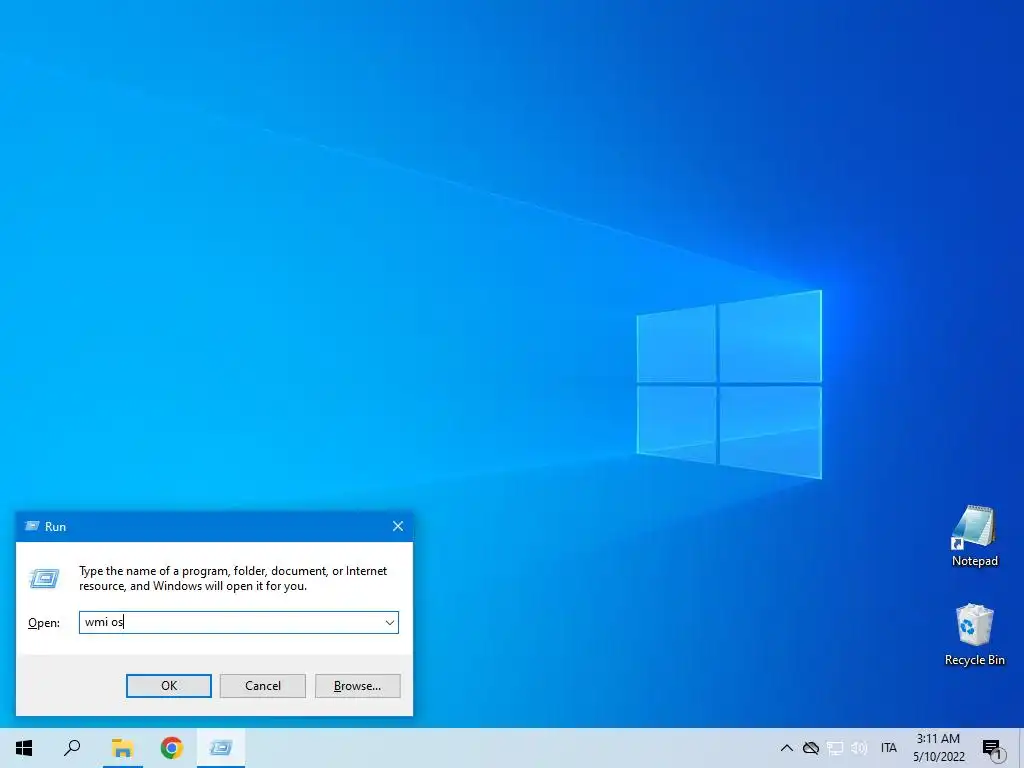This screenshot has height=768, width=1024.
Task: Click the Run icon beside description
Action: [x=44, y=578]
